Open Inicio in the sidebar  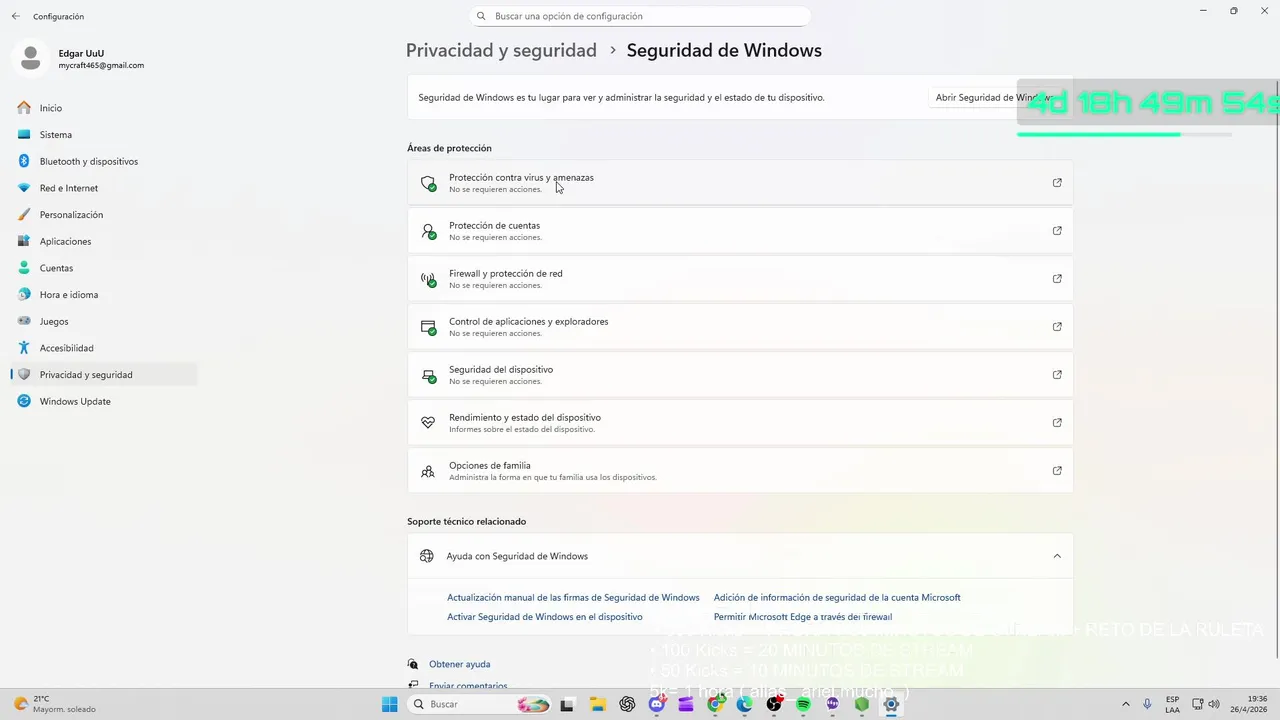pyautogui.click(x=104, y=108)
